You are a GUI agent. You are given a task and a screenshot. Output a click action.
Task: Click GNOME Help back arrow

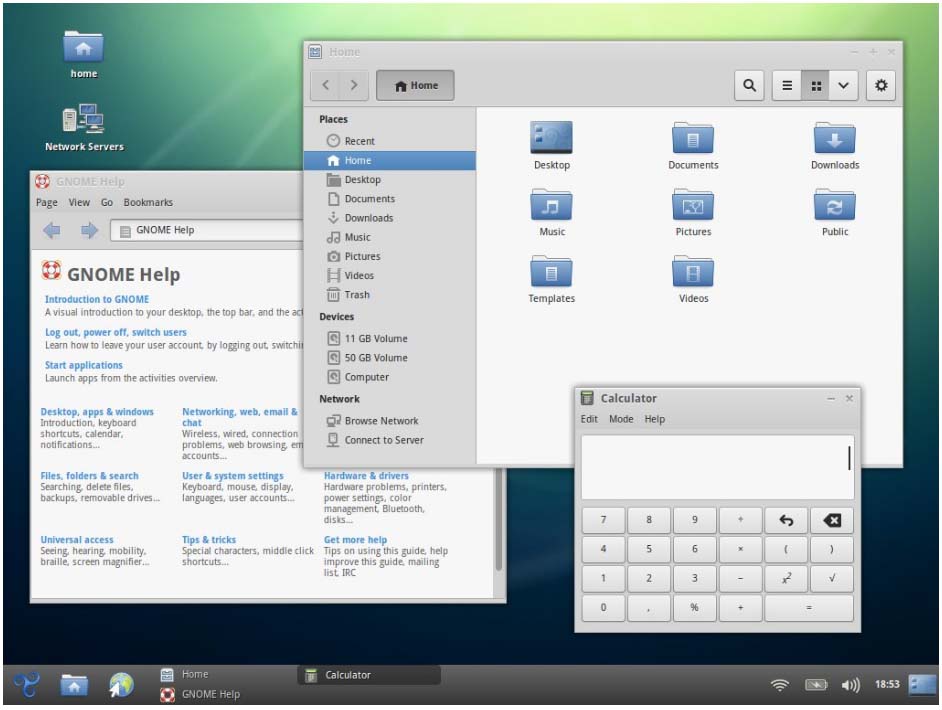click(x=52, y=230)
